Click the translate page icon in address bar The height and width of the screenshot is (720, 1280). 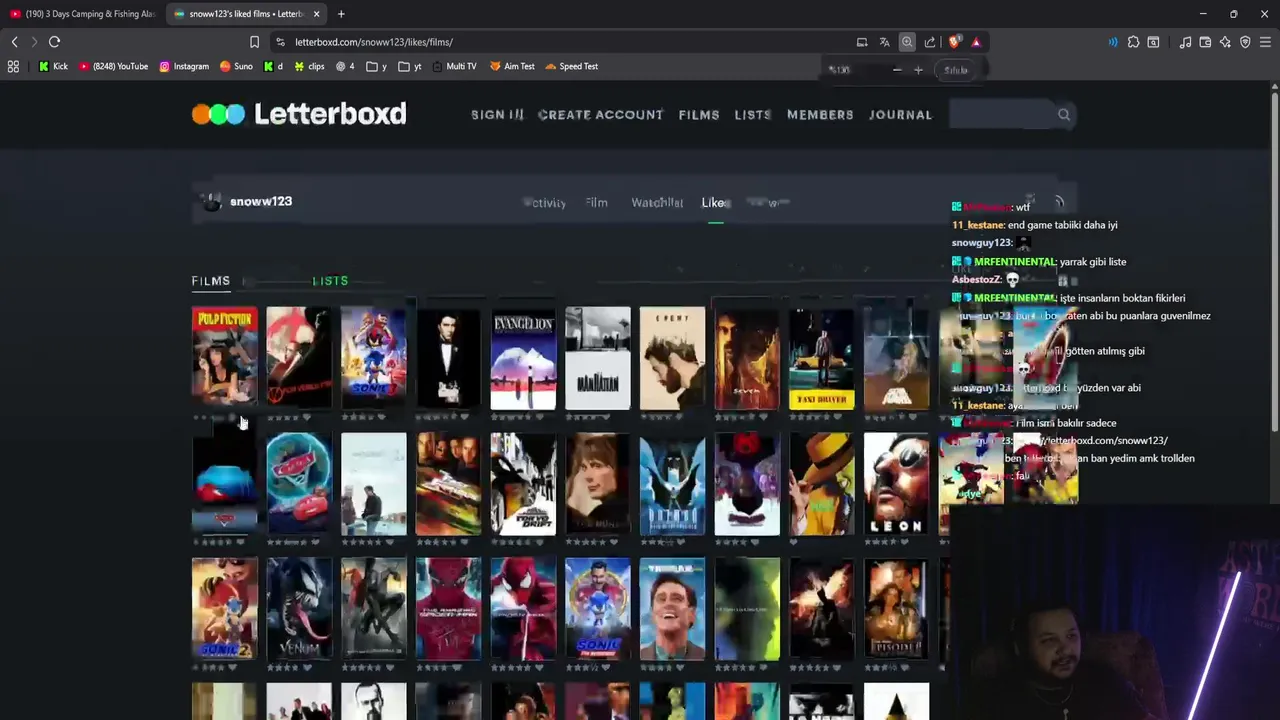tap(884, 42)
